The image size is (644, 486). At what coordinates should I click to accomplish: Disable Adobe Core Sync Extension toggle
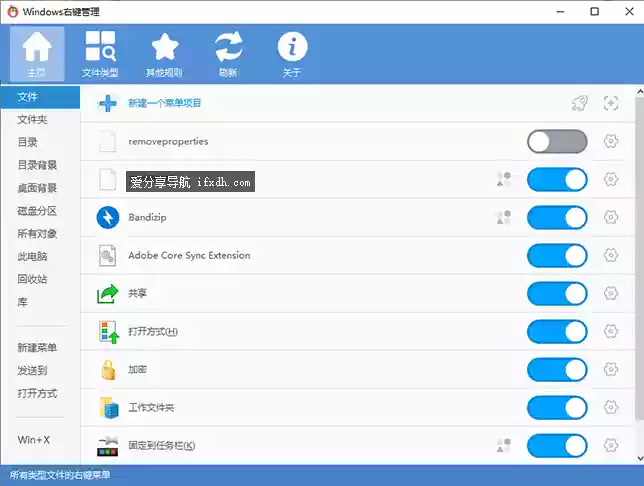tap(557, 256)
